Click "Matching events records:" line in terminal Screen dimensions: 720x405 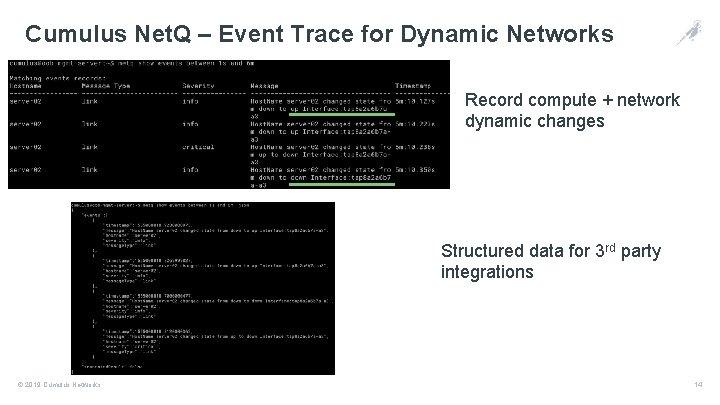click(57, 78)
